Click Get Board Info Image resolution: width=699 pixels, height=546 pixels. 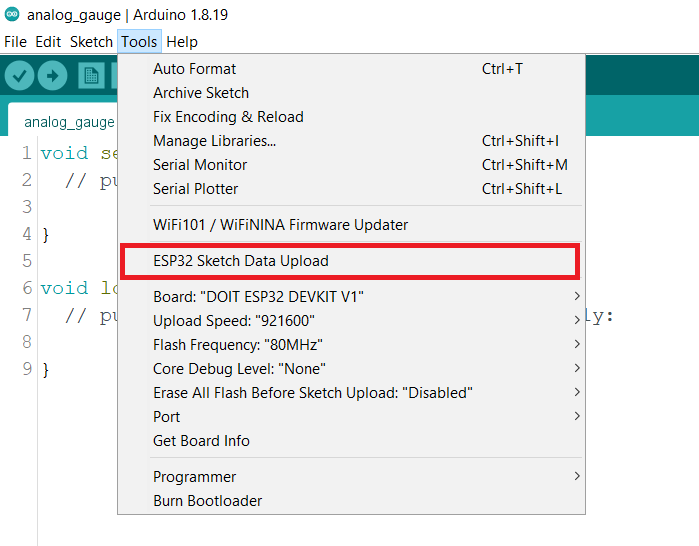tap(201, 441)
